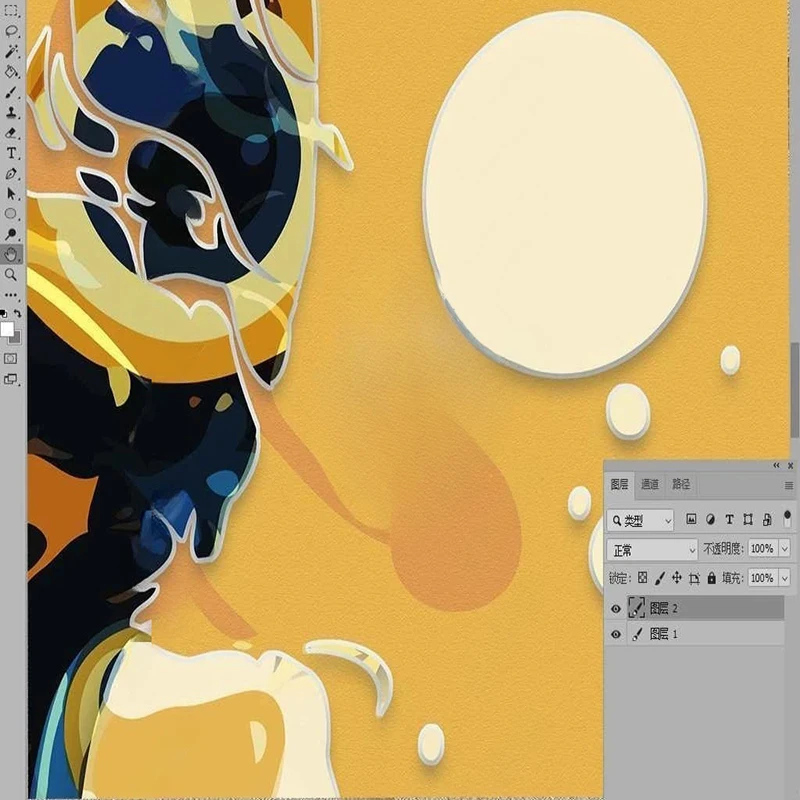Select the Dodge tool
The width and height of the screenshot is (800, 800).
click(11, 234)
